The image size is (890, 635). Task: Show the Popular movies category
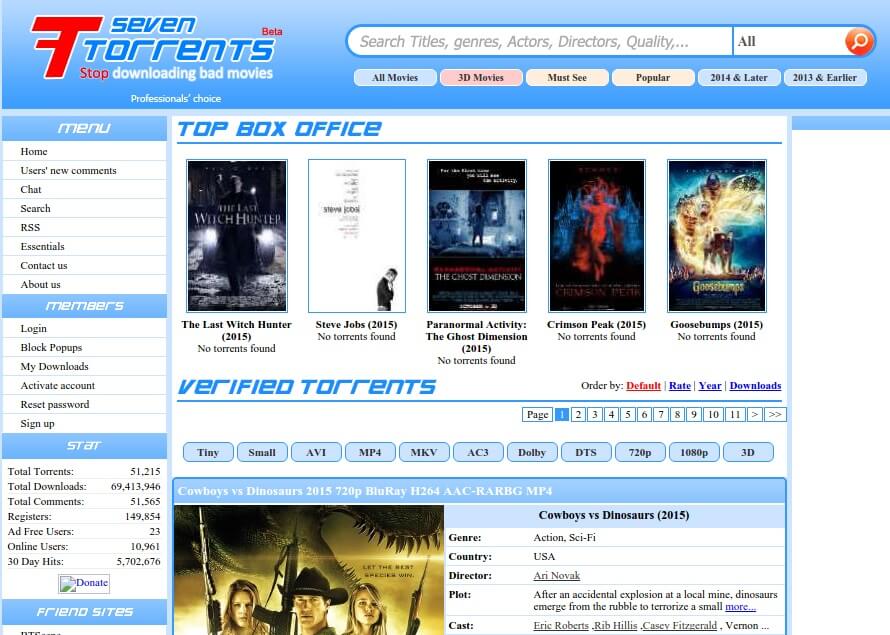653,78
